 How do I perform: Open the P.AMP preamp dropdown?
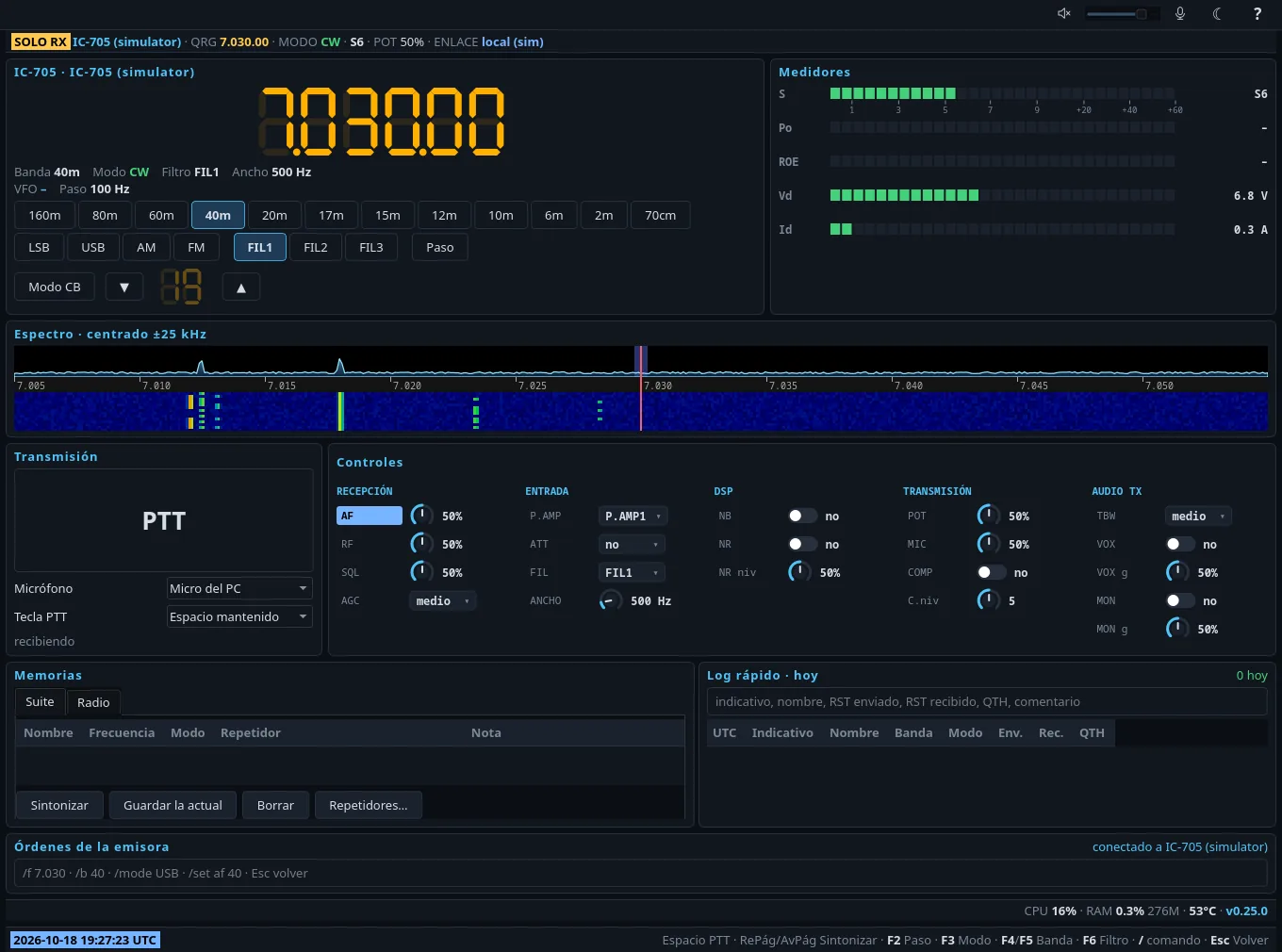[633, 516]
